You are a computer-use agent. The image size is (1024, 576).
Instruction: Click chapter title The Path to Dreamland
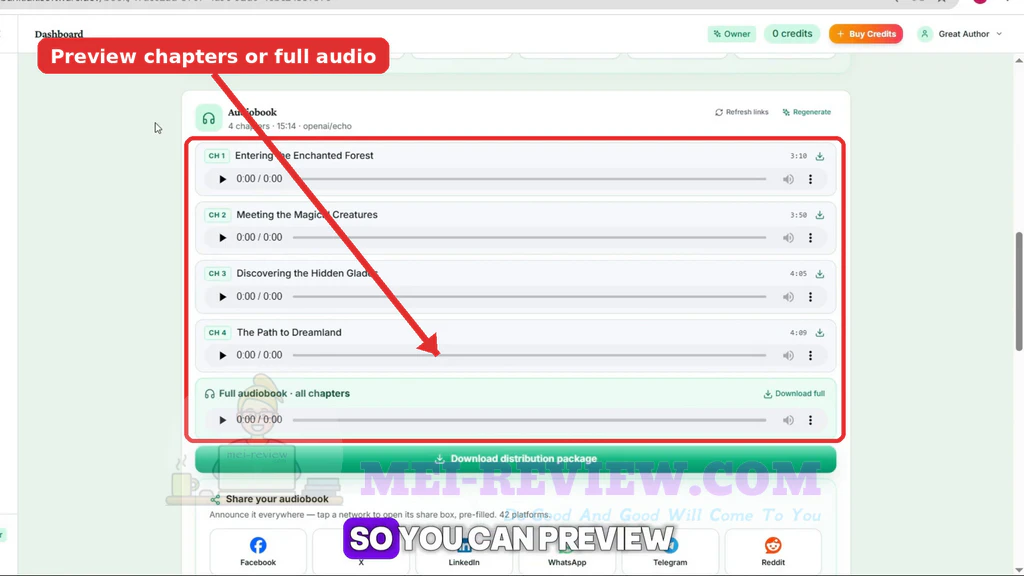click(289, 332)
